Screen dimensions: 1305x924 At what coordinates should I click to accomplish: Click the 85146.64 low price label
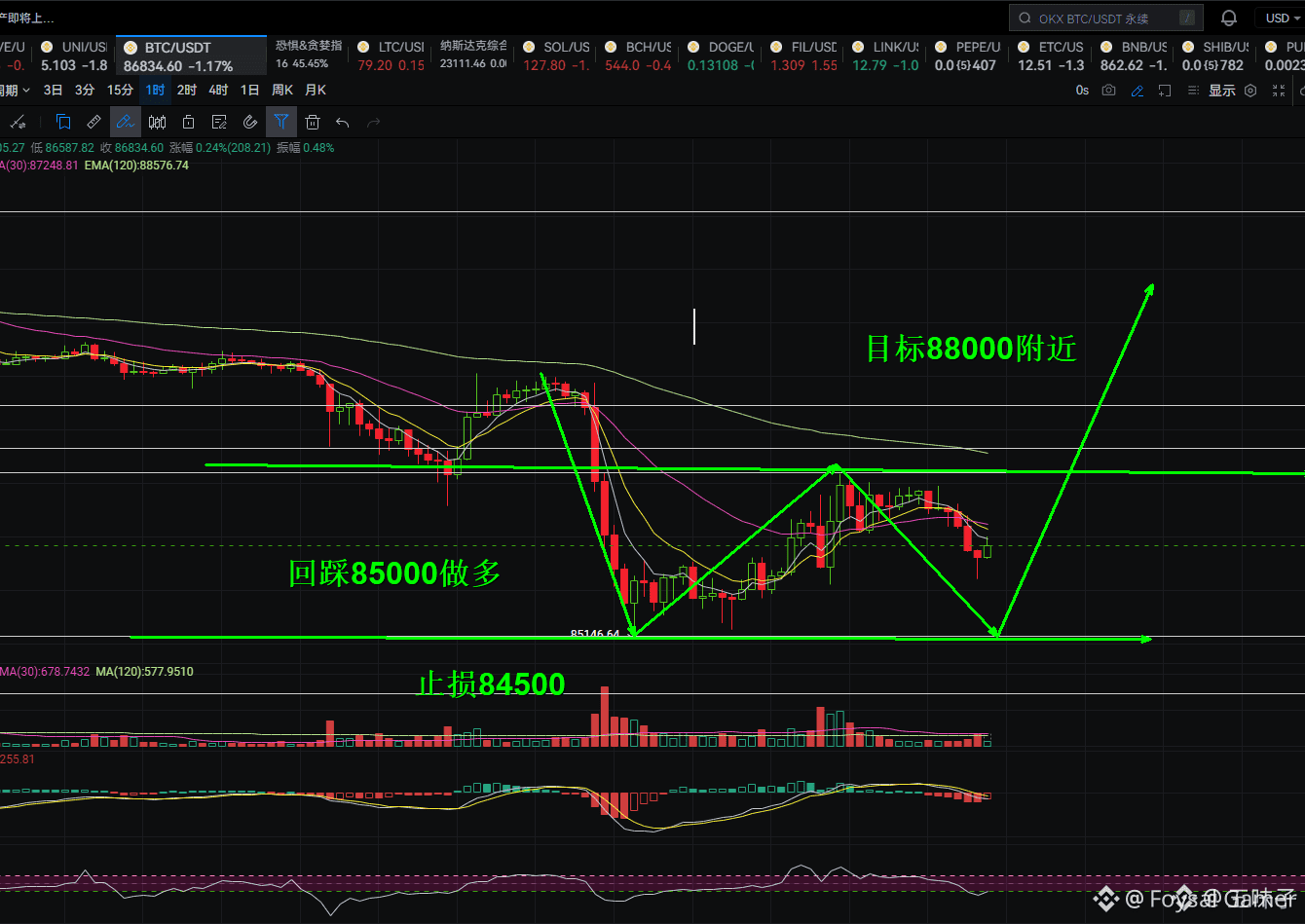[594, 634]
